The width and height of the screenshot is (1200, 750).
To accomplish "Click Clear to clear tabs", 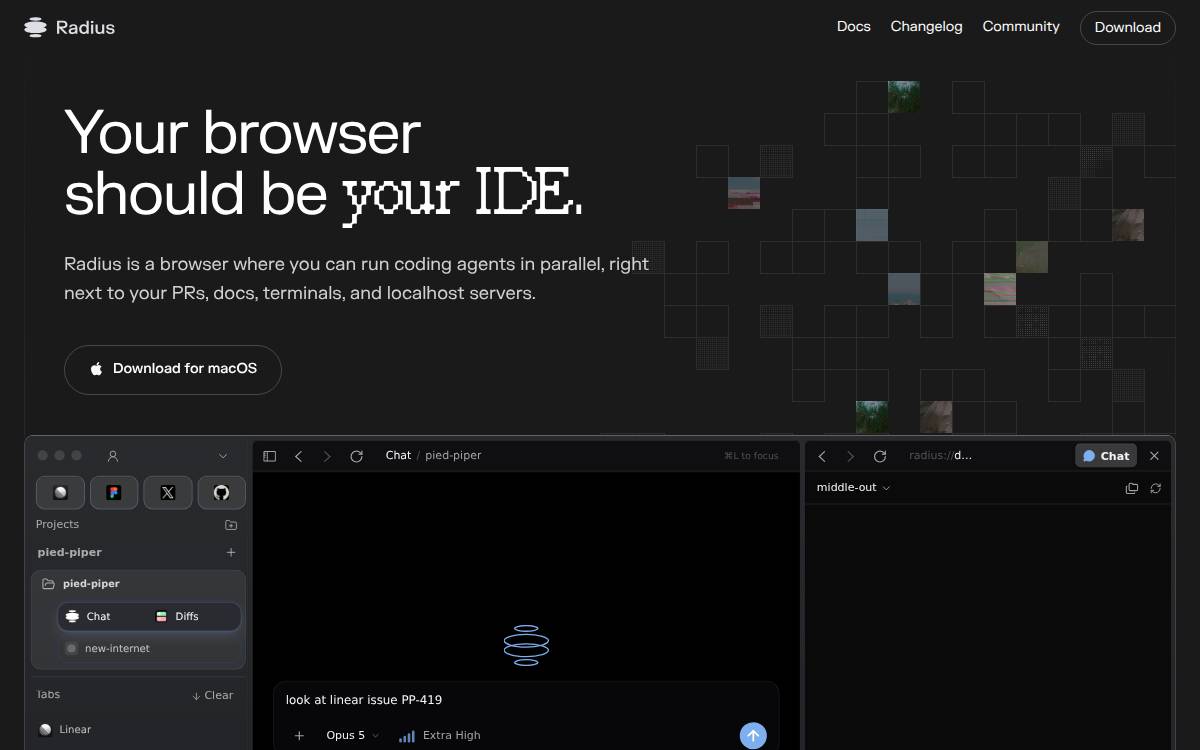I will [x=212, y=695].
